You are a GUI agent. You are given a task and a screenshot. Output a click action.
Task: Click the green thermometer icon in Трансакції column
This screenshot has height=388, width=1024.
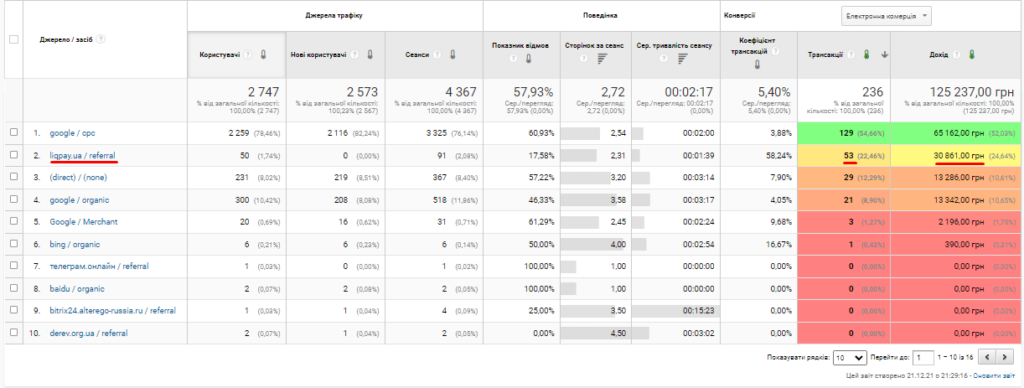click(x=867, y=55)
